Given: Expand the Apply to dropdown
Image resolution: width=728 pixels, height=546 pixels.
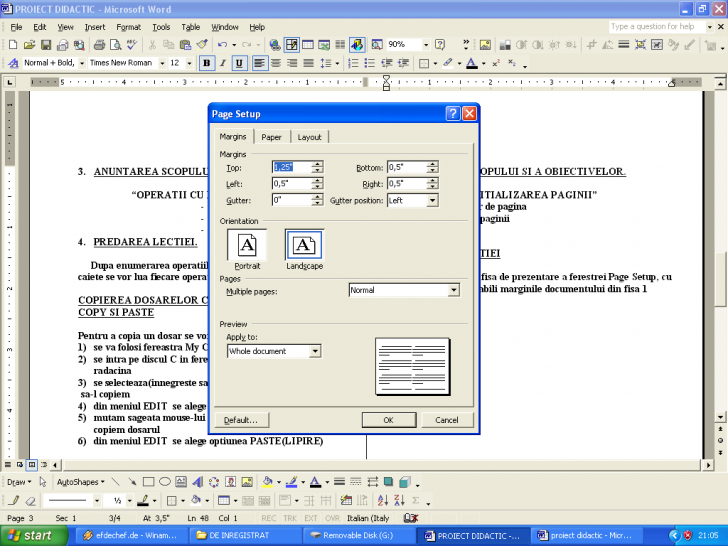Looking at the screenshot, I should click(x=315, y=351).
